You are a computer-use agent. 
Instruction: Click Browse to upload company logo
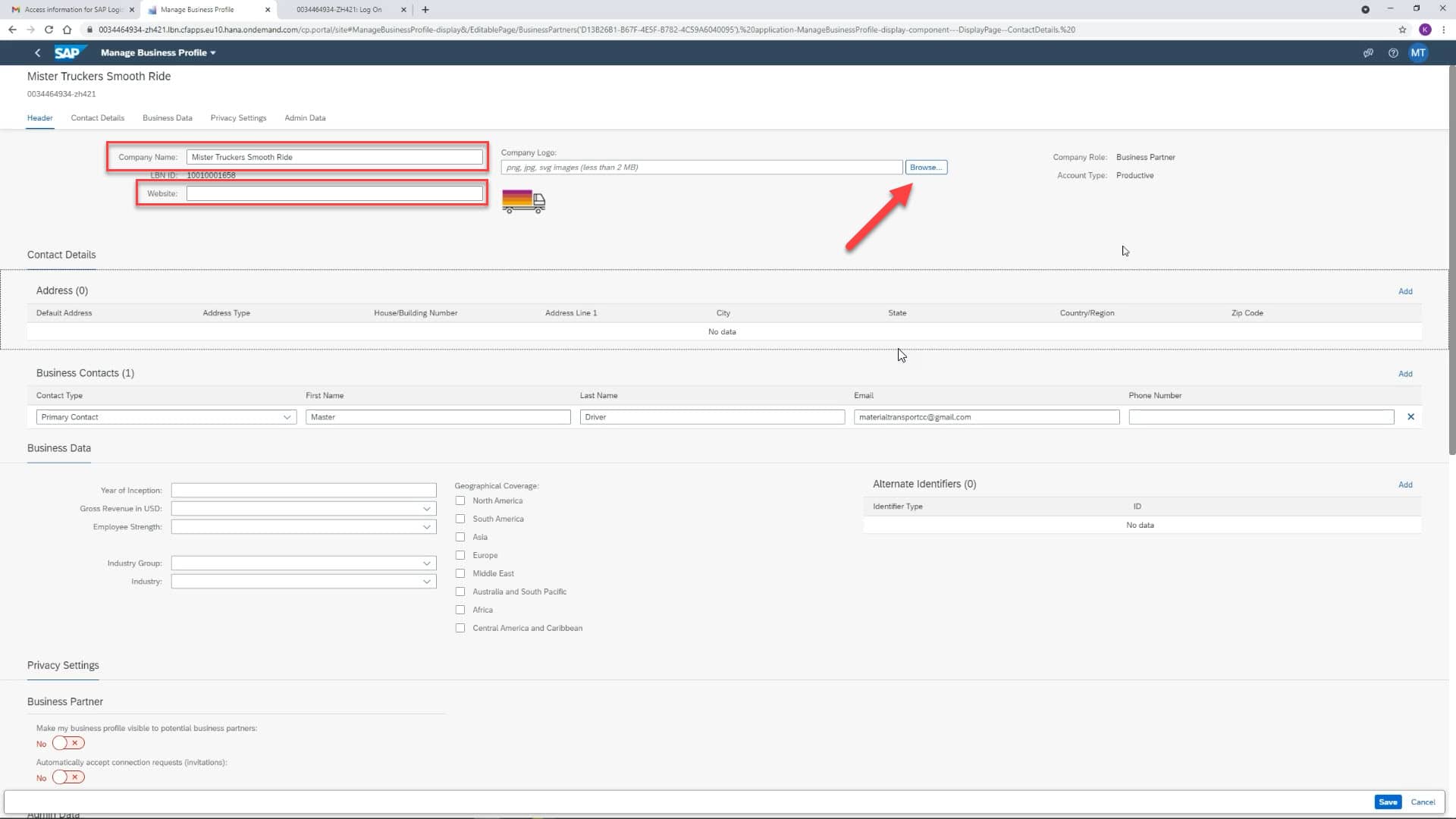926,168
